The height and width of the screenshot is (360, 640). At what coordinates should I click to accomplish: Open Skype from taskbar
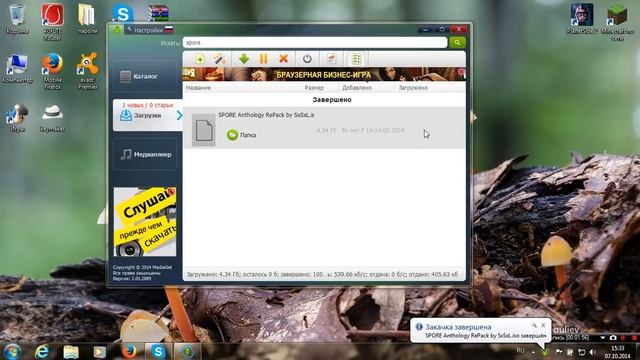[158, 351]
